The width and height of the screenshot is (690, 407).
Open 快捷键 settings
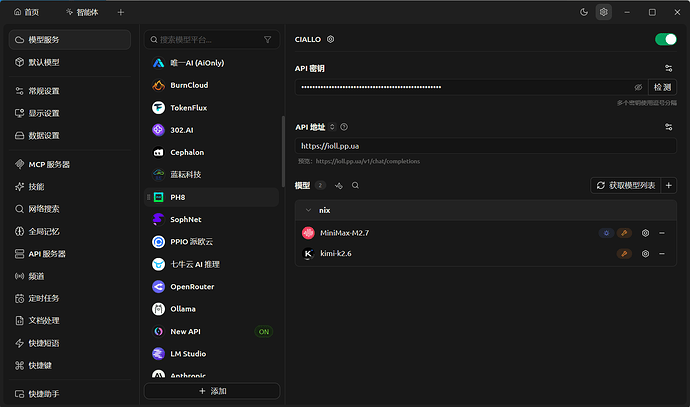pyautogui.click(x=70, y=365)
